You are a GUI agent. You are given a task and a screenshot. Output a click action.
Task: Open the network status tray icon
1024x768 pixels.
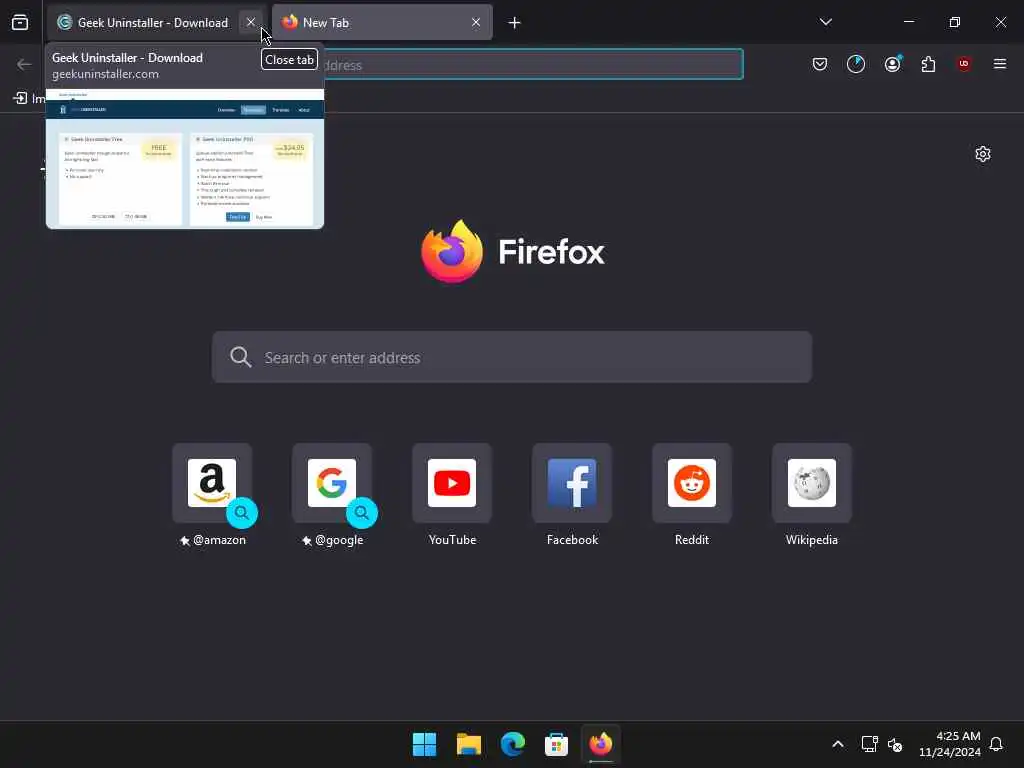point(869,744)
